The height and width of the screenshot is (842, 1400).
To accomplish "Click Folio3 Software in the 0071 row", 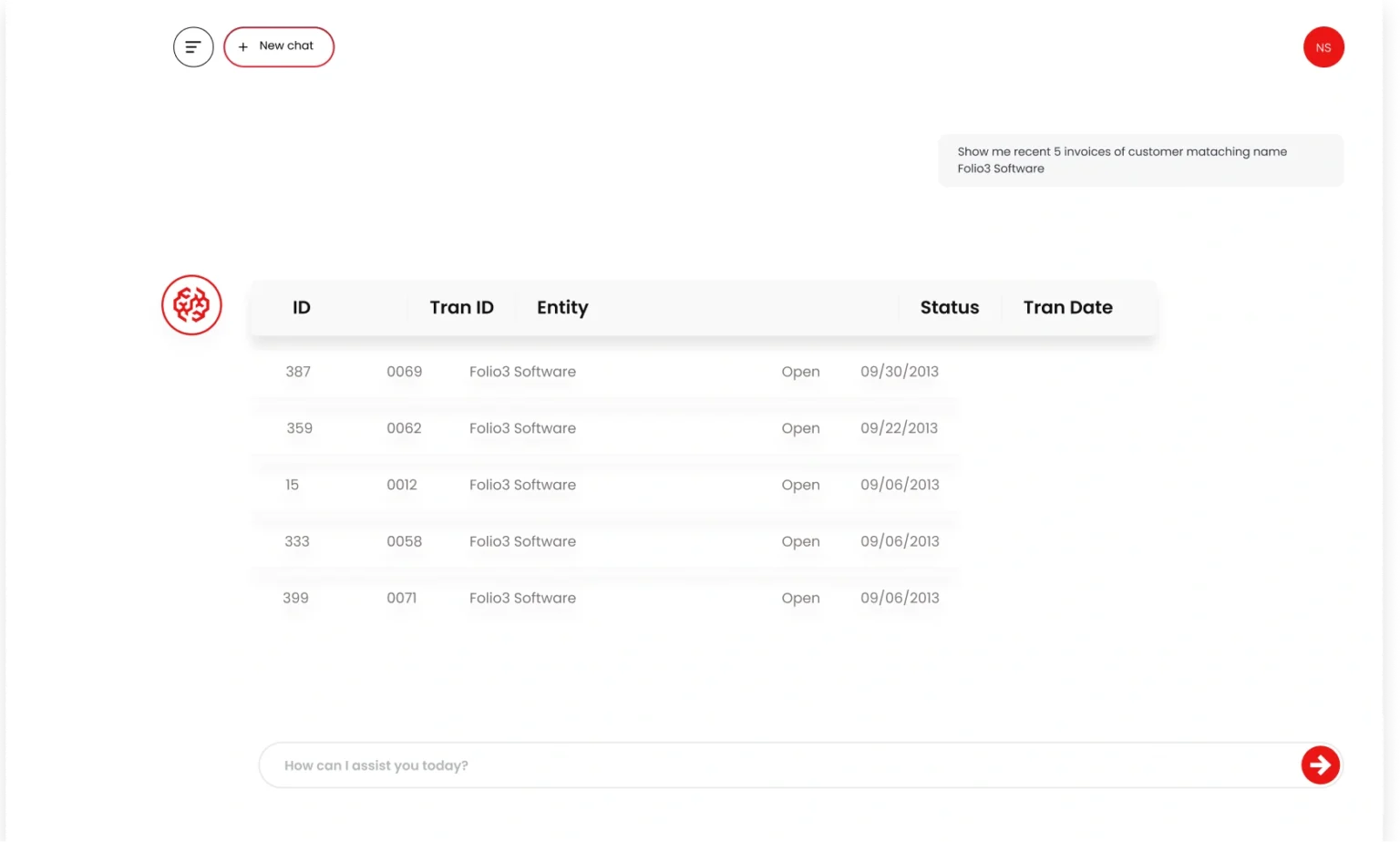I will pyautogui.click(x=522, y=598).
